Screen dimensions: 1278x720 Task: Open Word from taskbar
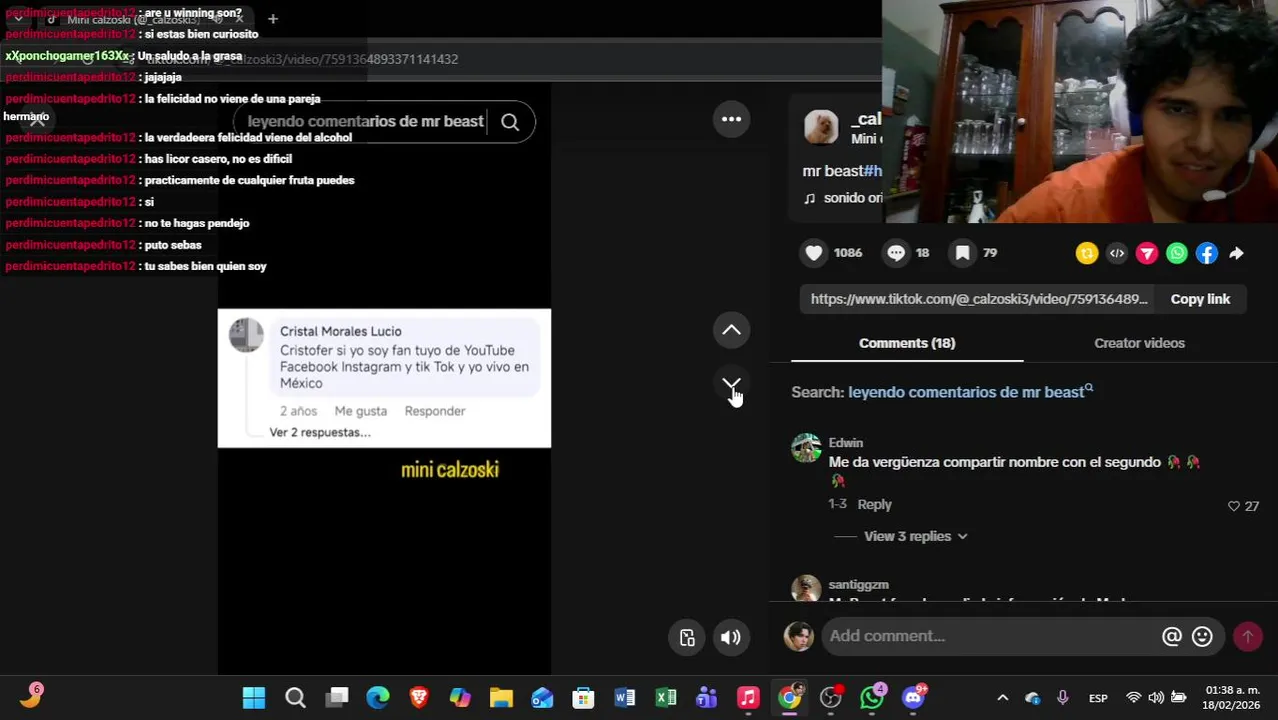[625, 698]
